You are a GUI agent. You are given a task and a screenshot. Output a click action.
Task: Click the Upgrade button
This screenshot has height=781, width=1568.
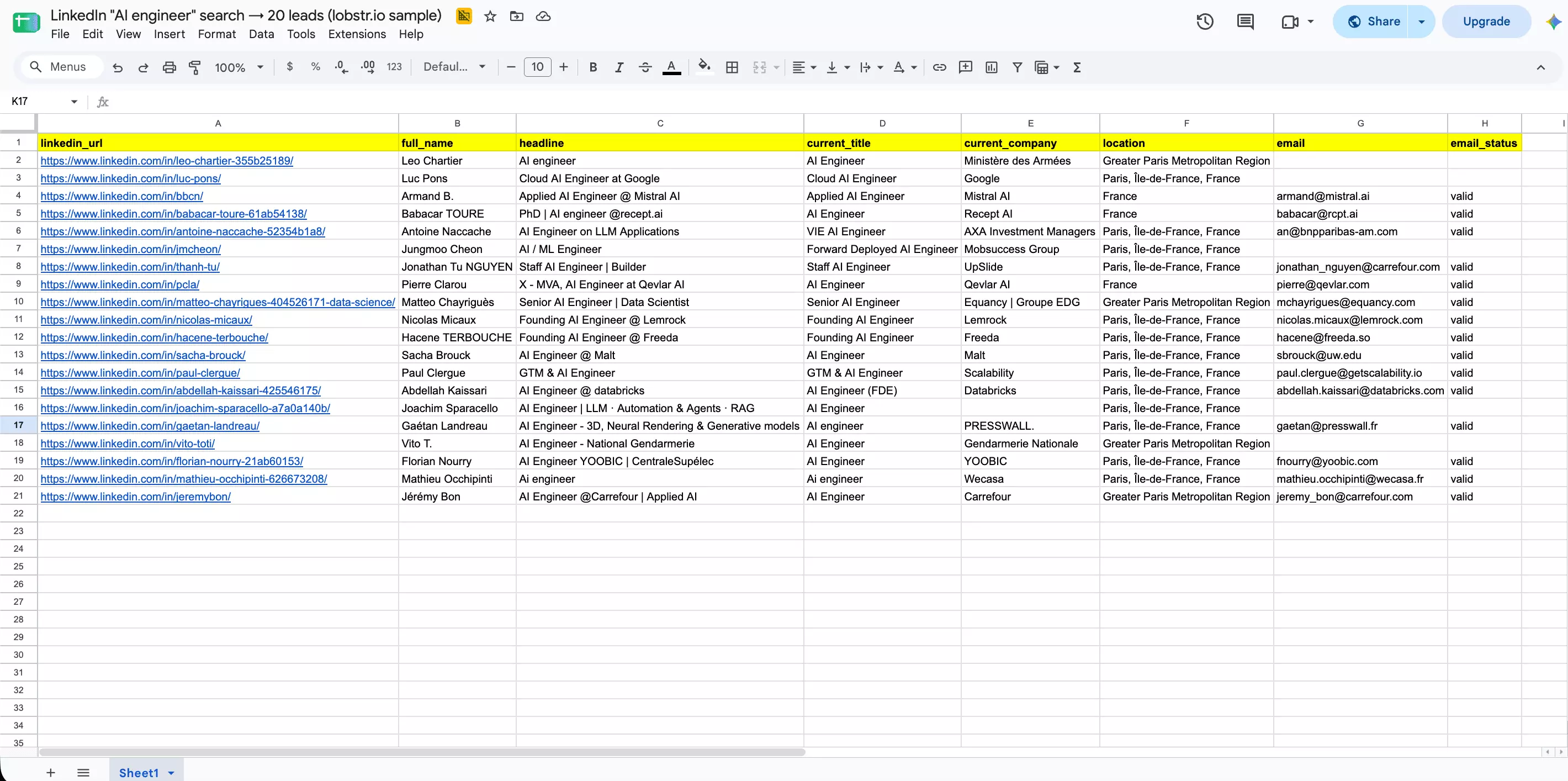click(x=1486, y=22)
